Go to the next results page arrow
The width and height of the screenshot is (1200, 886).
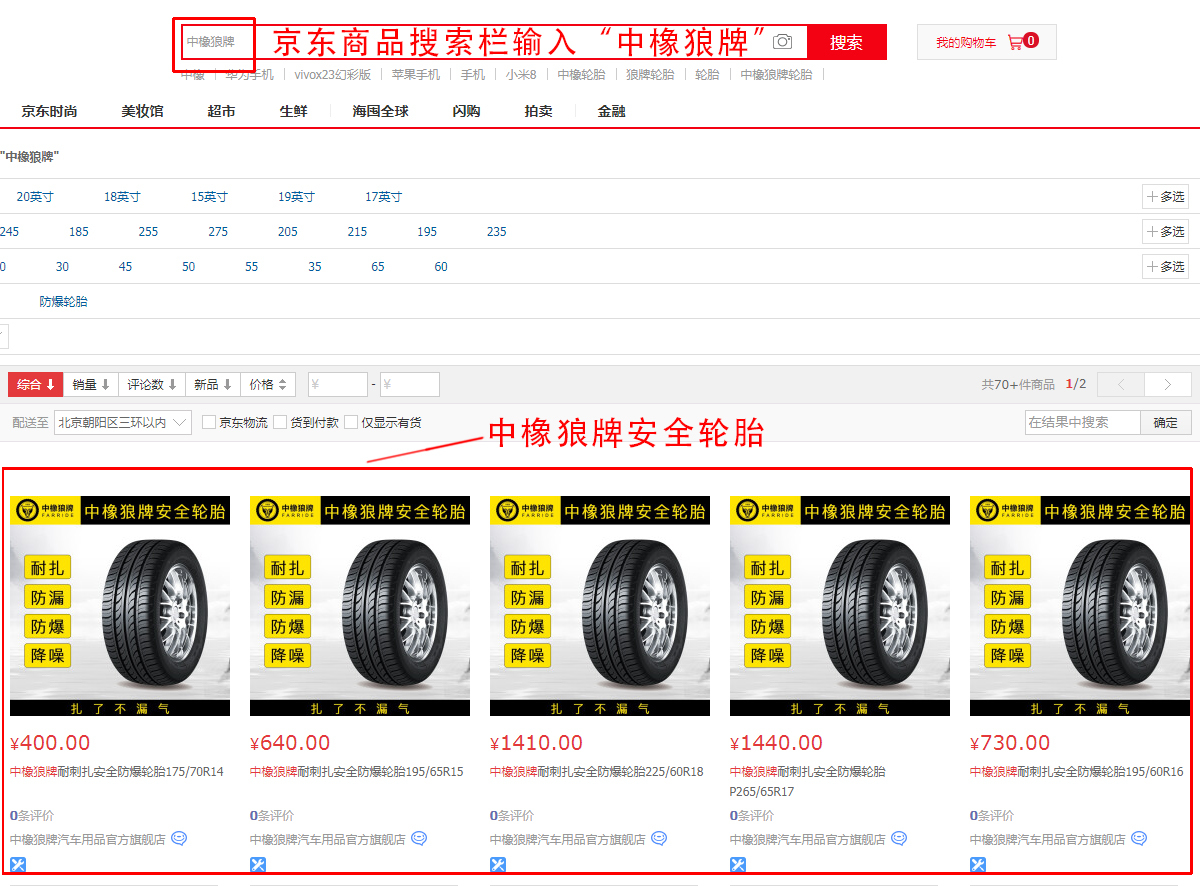[x=1168, y=384]
